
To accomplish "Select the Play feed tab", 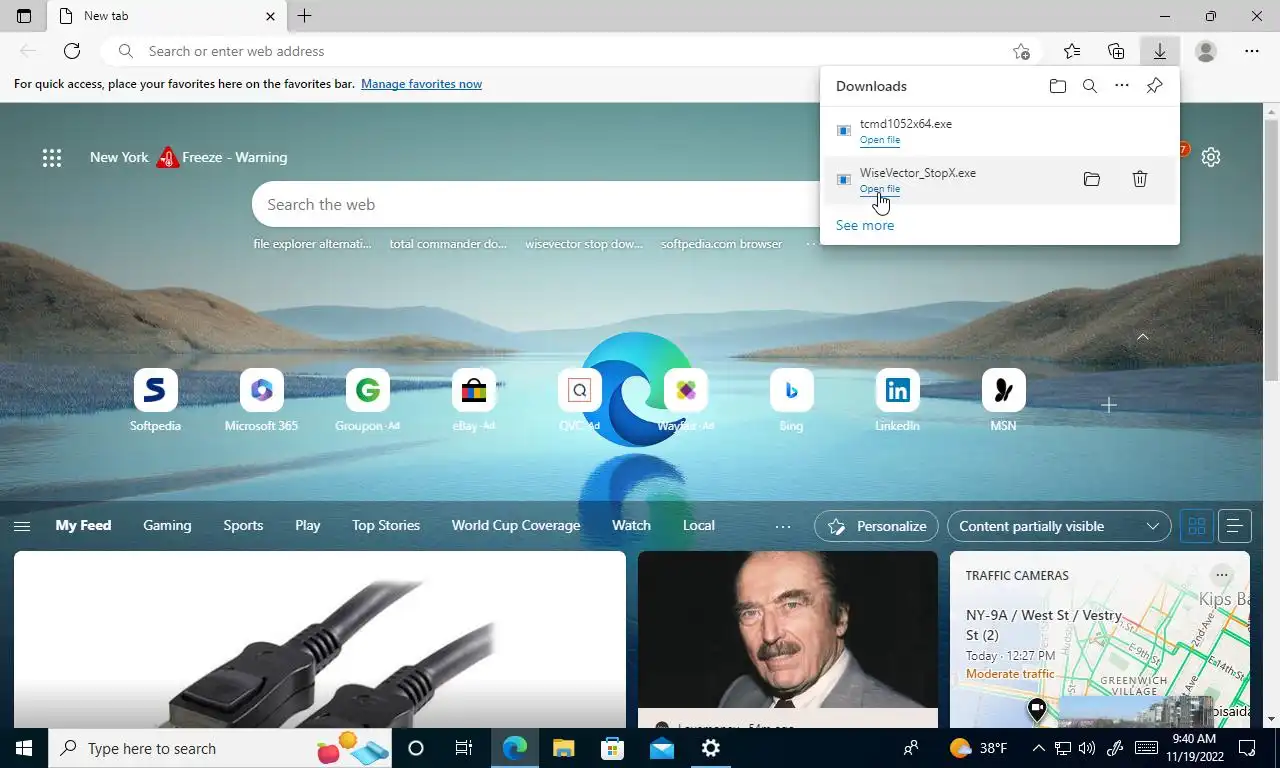I will tap(308, 525).
